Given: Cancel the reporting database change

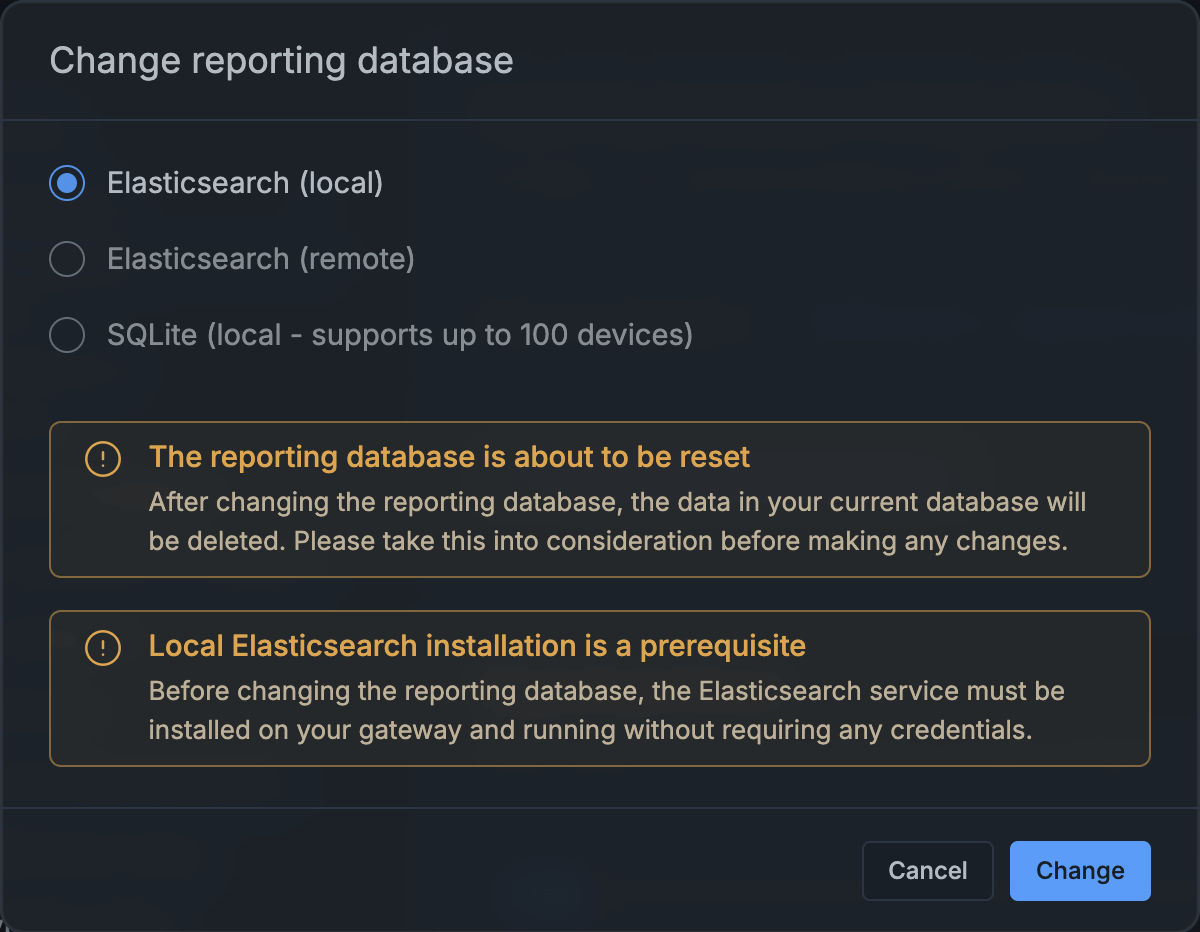Looking at the screenshot, I should (927, 870).
